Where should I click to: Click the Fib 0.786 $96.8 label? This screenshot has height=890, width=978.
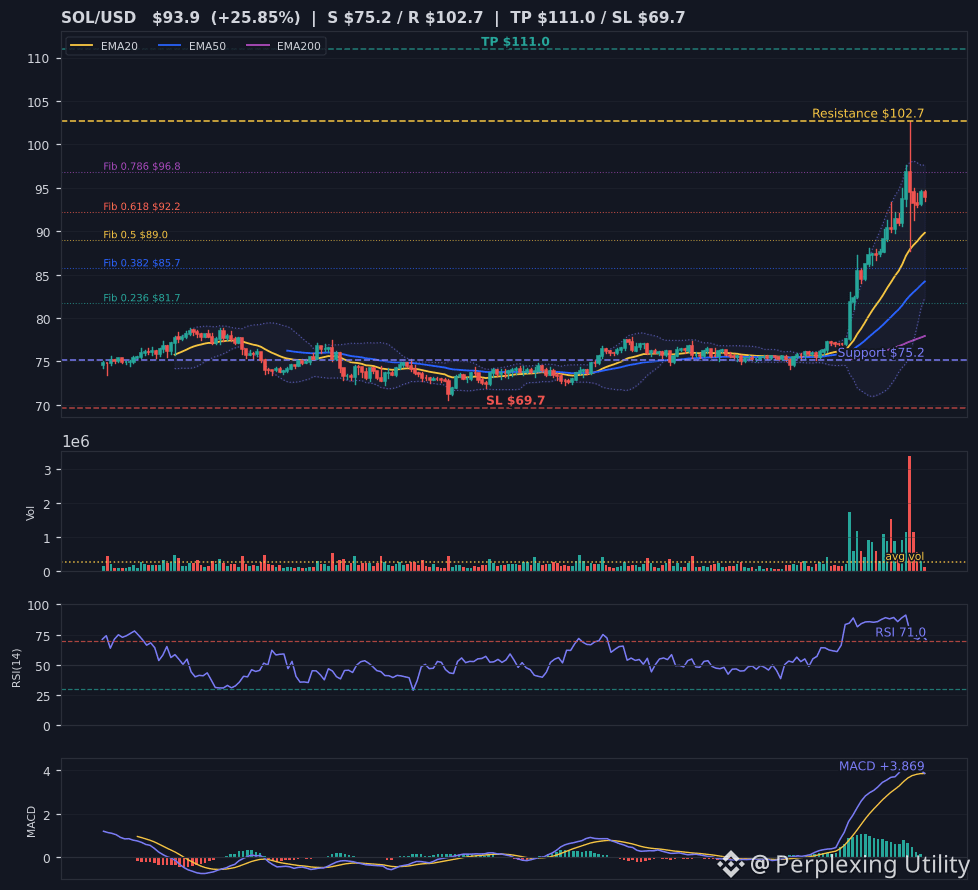[142, 167]
